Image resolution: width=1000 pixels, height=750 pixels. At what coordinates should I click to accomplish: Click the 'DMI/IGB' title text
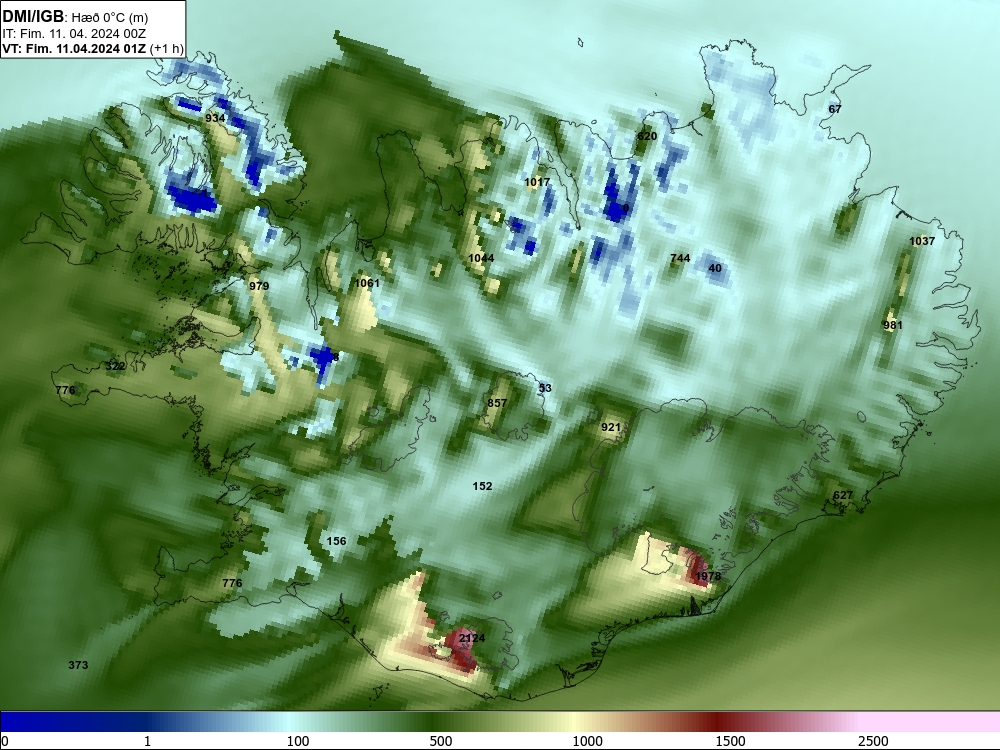pyautogui.click(x=33, y=17)
